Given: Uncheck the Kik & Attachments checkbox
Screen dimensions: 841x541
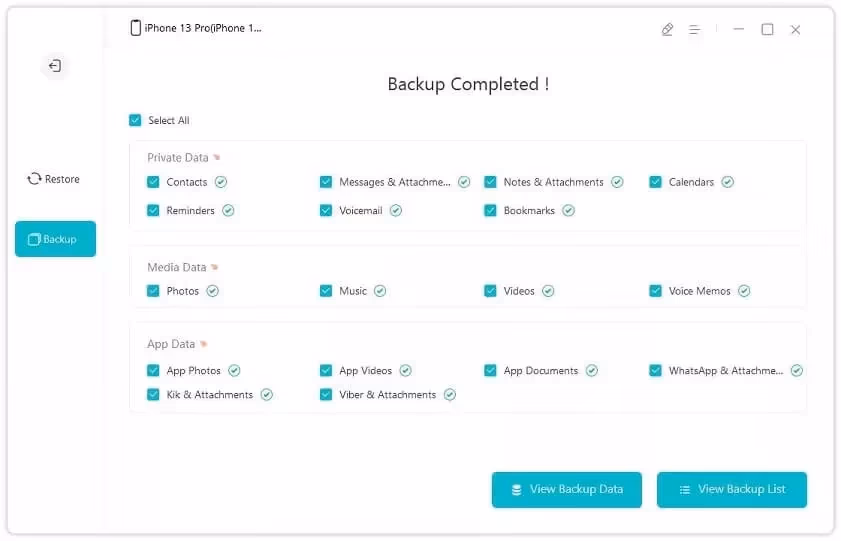Looking at the screenshot, I should pos(153,395).
